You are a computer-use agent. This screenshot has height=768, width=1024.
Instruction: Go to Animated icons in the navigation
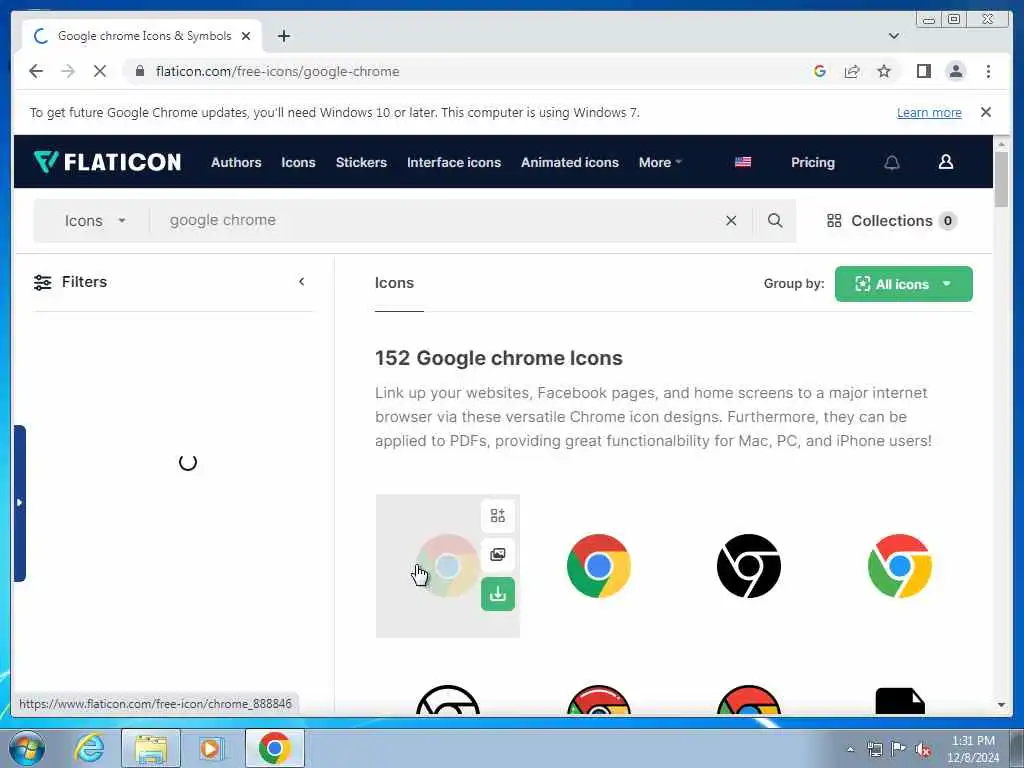click(x=569, y=163)
